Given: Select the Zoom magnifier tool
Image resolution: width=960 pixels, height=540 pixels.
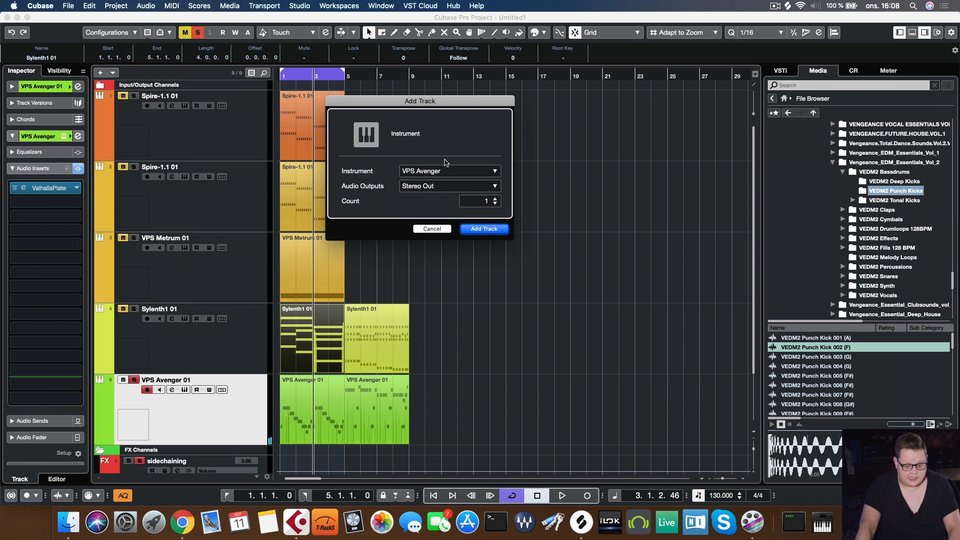Looking at the screenshot, I should click(x=456, y=32).
